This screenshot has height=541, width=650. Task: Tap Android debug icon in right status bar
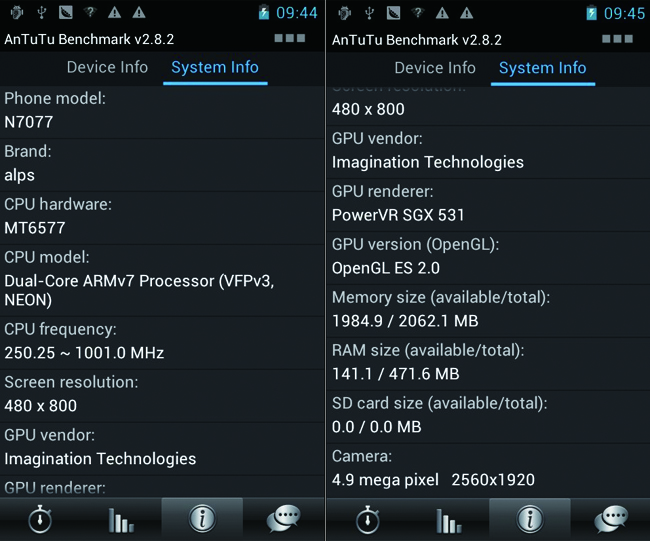(345, 13)
